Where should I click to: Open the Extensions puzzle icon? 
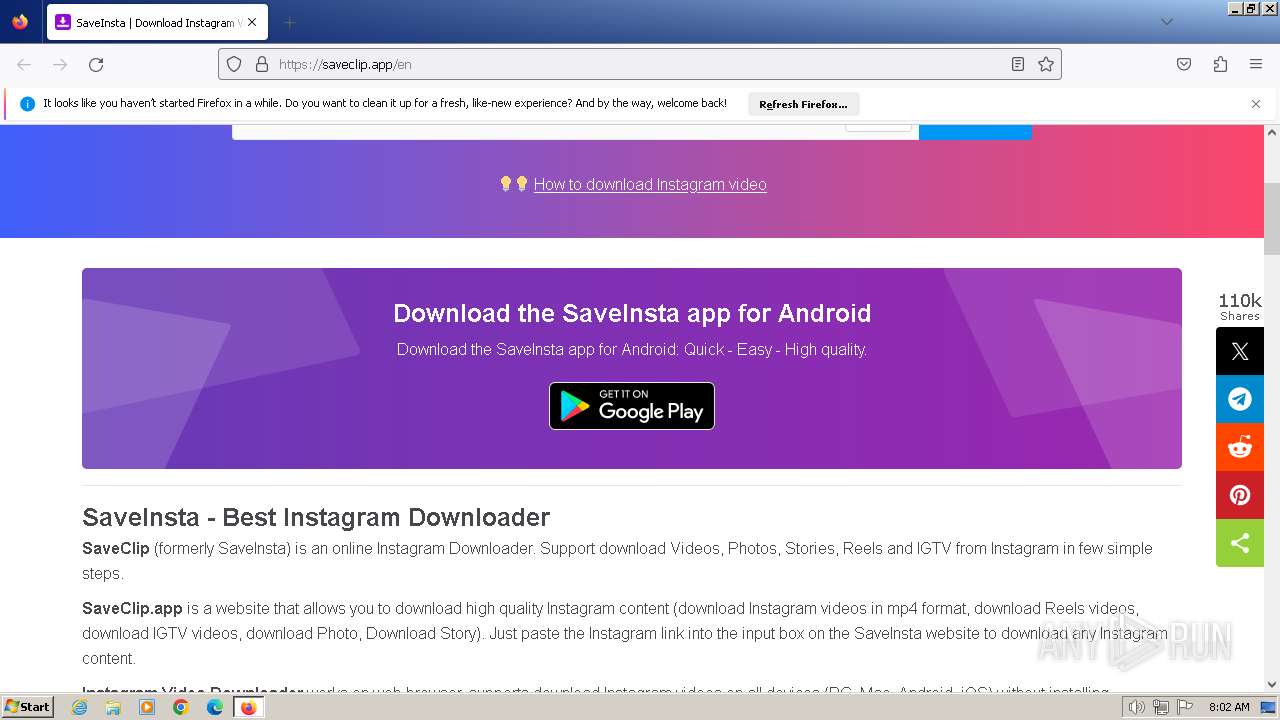tap(1220, 64)
